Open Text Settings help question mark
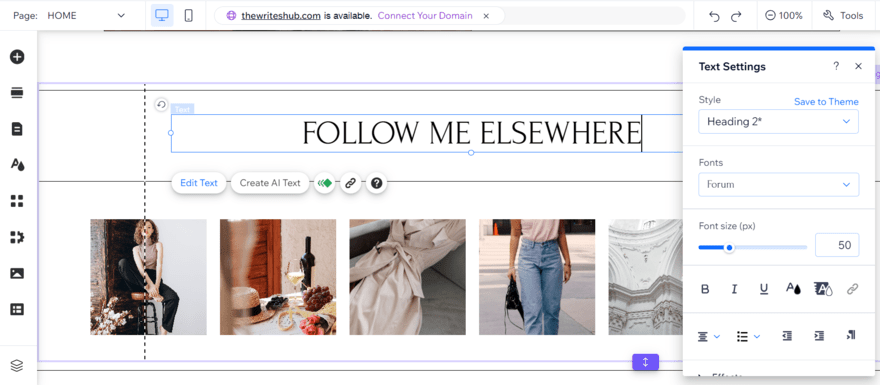The width and height of the screenshot is (880, 385). [x=836, y=66]
